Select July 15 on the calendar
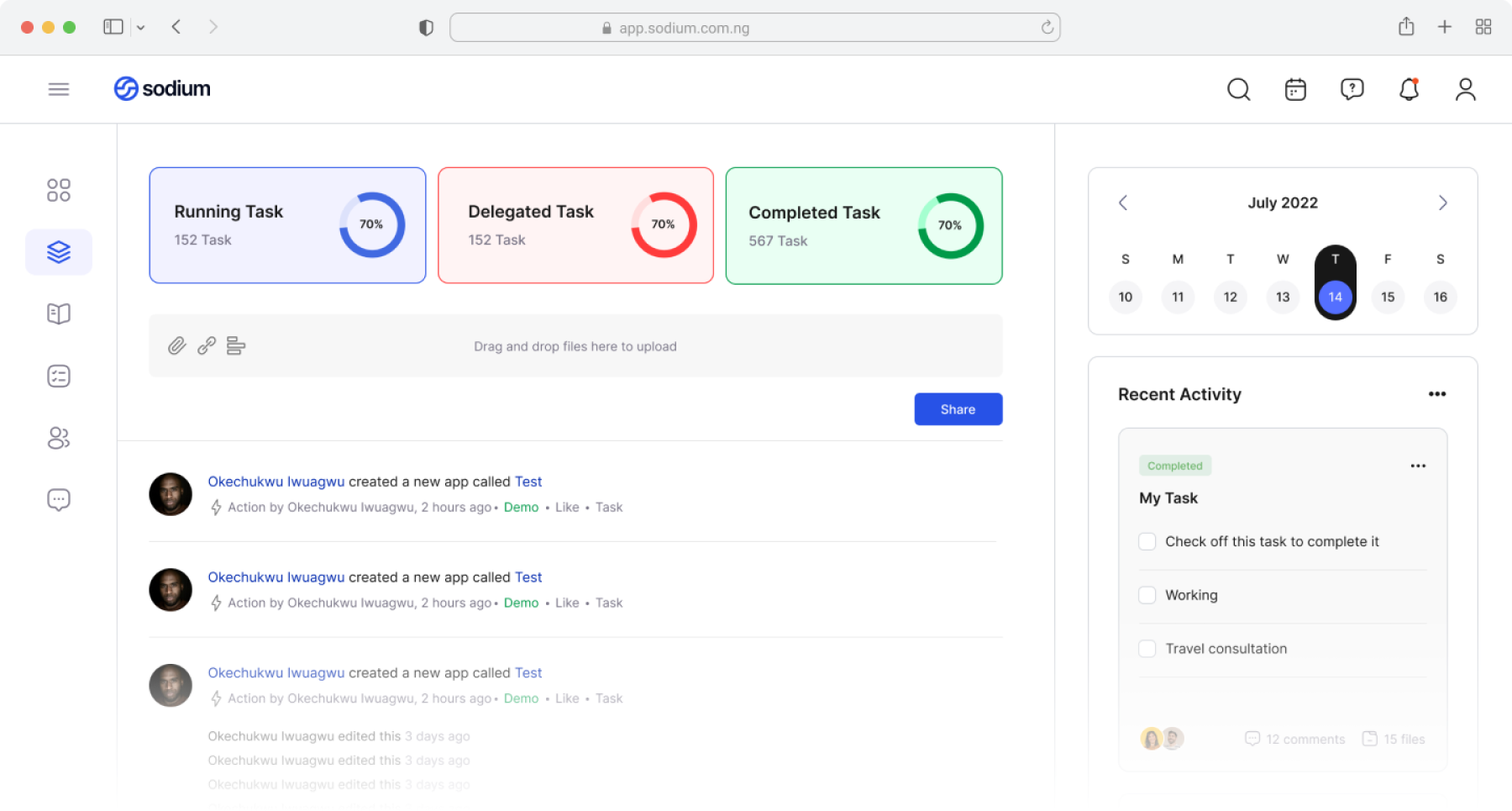 point(1388,297)
